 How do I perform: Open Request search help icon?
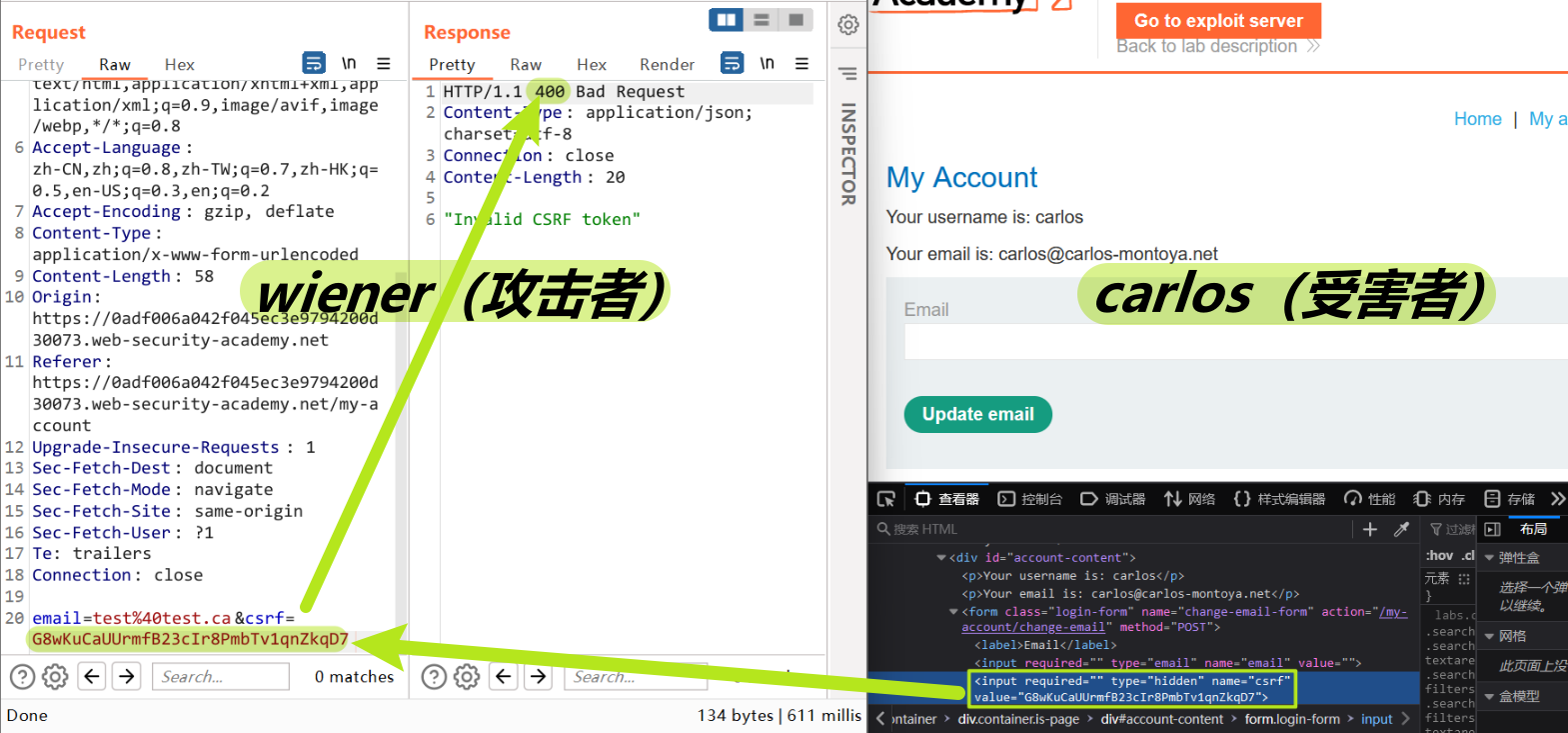click(x=22, y=677)
